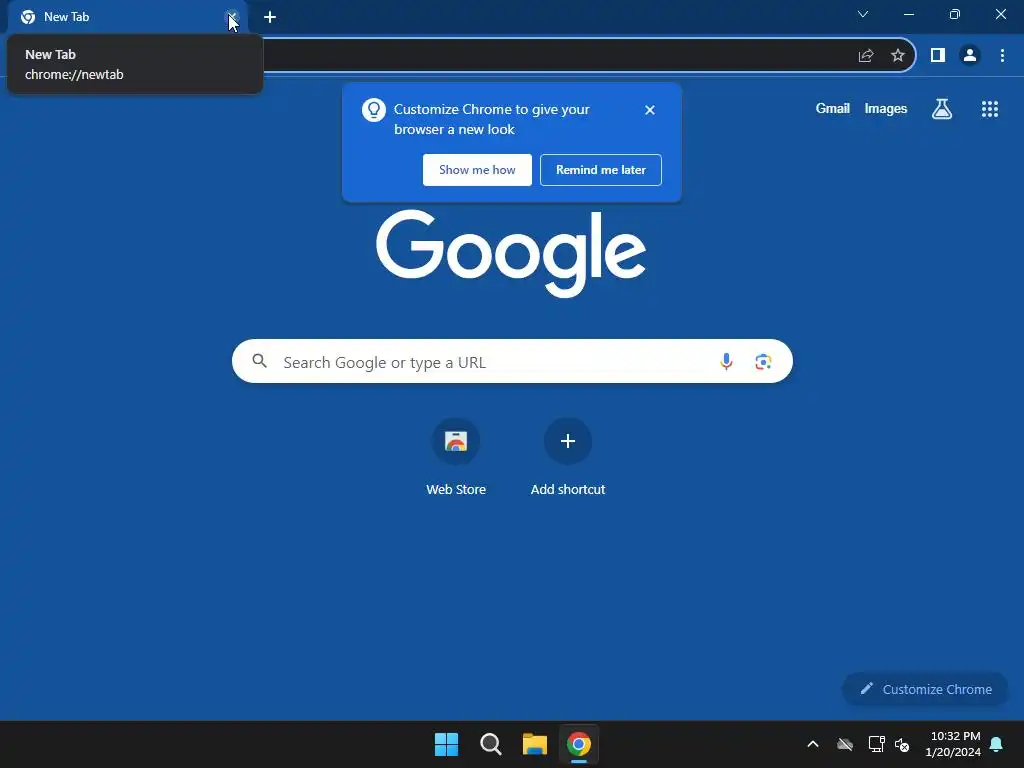
Task: Open the Windows Start menu
Action: [x=447, y=744]
